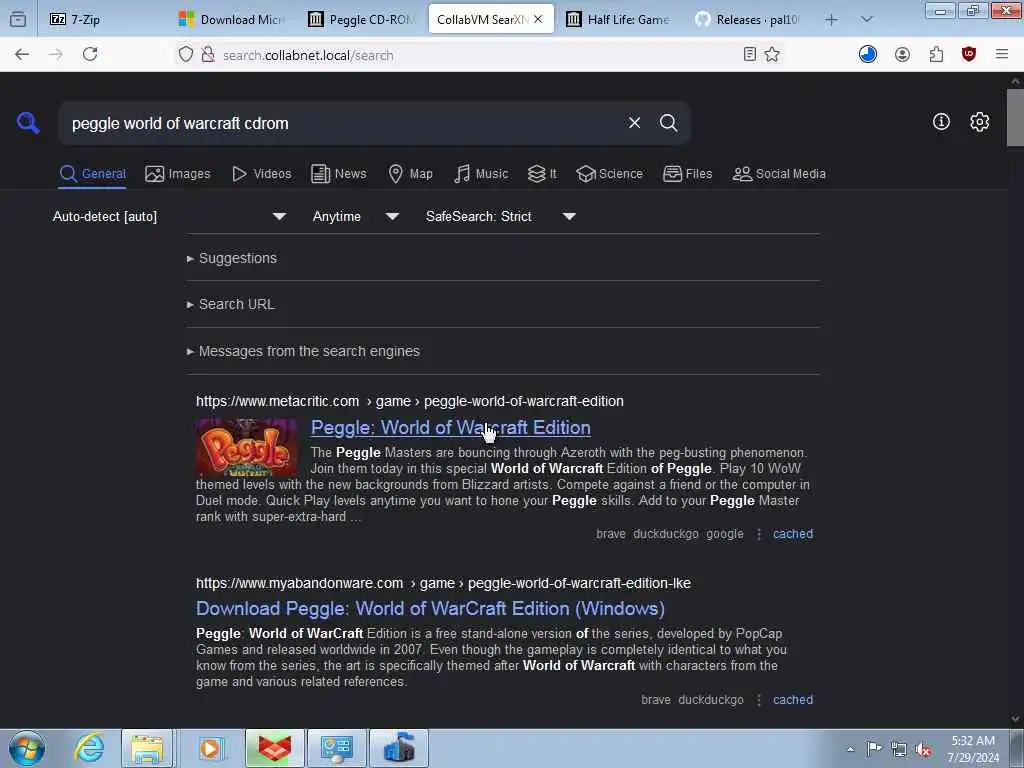Open SearXNG preferences gear
Viewport: 1024px width, 768px height.
point(979,122)
